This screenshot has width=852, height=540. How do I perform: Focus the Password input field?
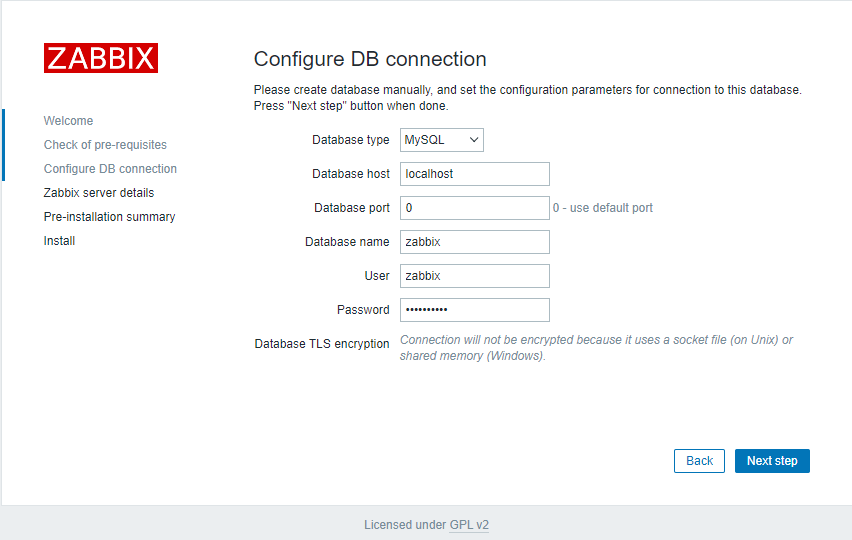[475, 310]
